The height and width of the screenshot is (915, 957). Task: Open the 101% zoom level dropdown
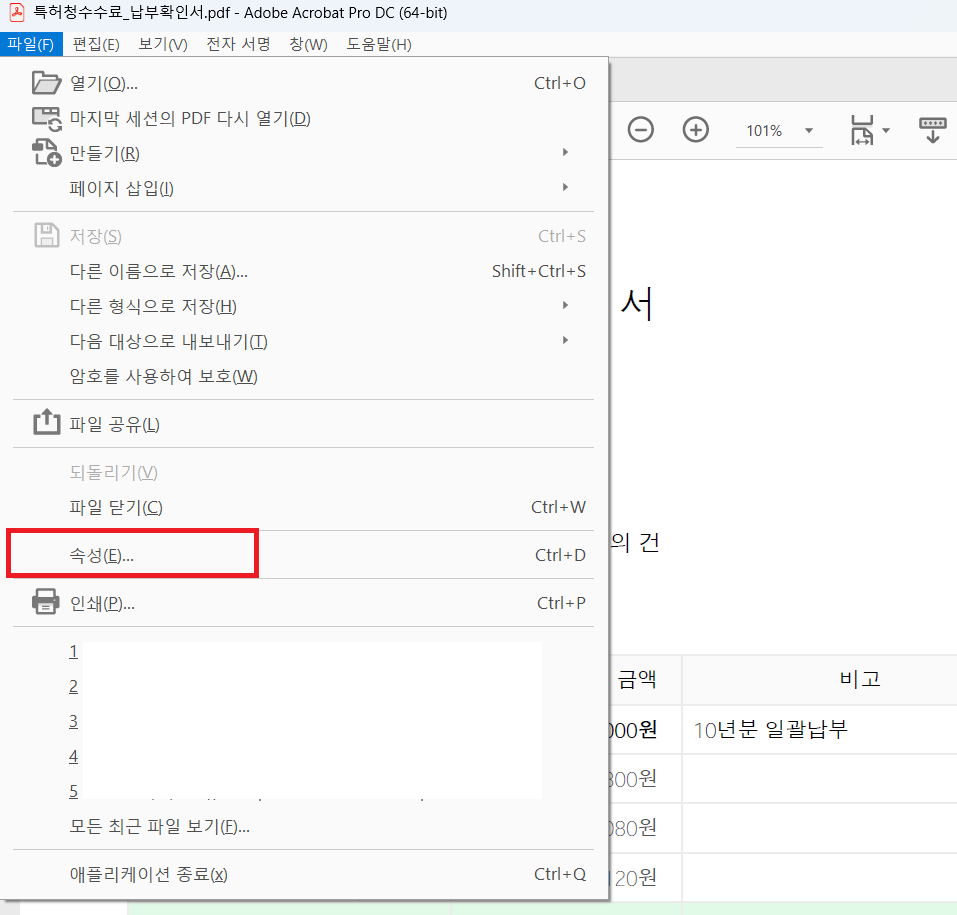click(x=779, y=131)
